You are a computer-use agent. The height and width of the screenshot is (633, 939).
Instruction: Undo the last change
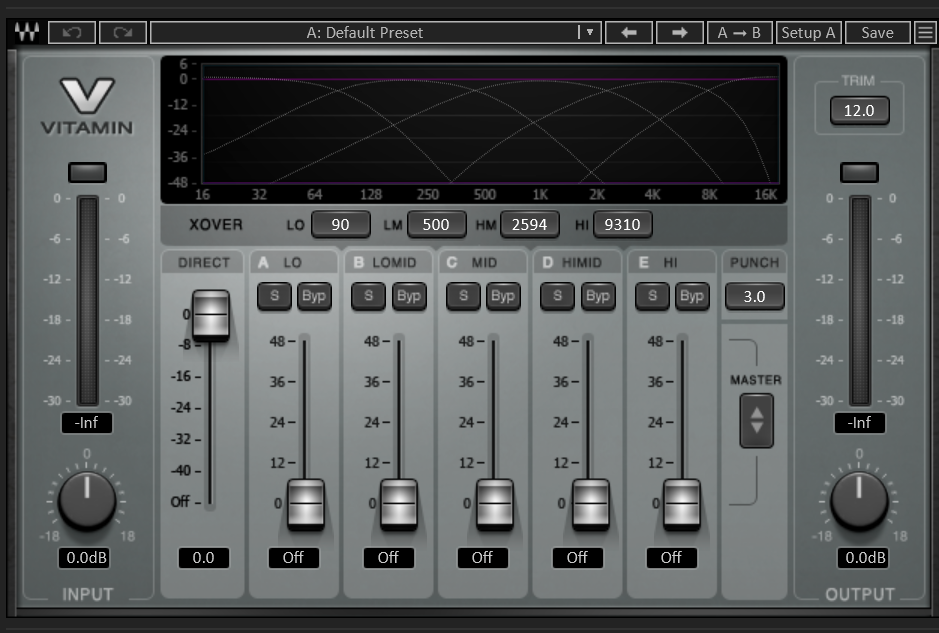[72, 32]
